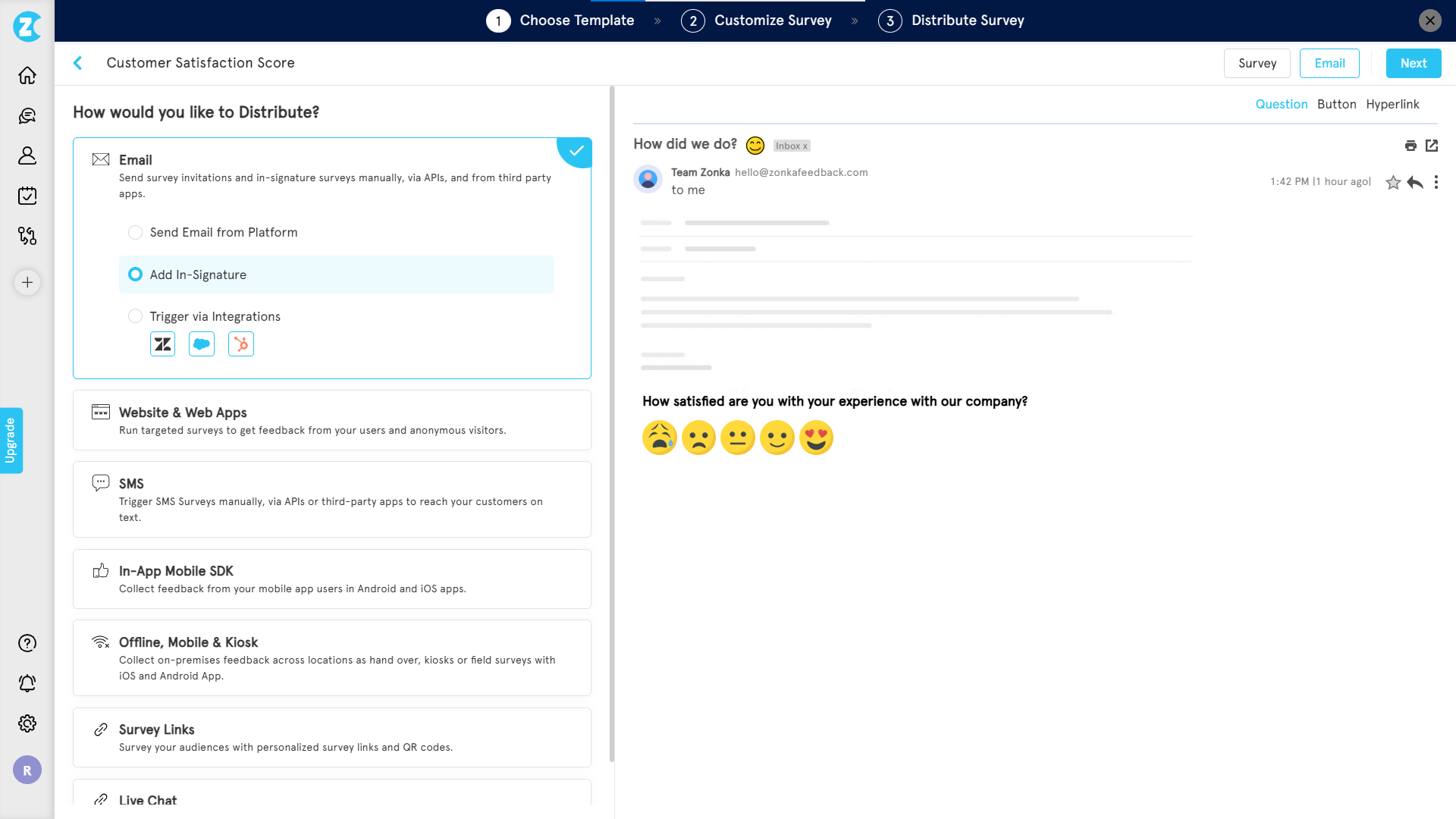This screenshot has width=1456, height=819.
Task: Click the print icon on email preview
Action: click(1411, 145)
